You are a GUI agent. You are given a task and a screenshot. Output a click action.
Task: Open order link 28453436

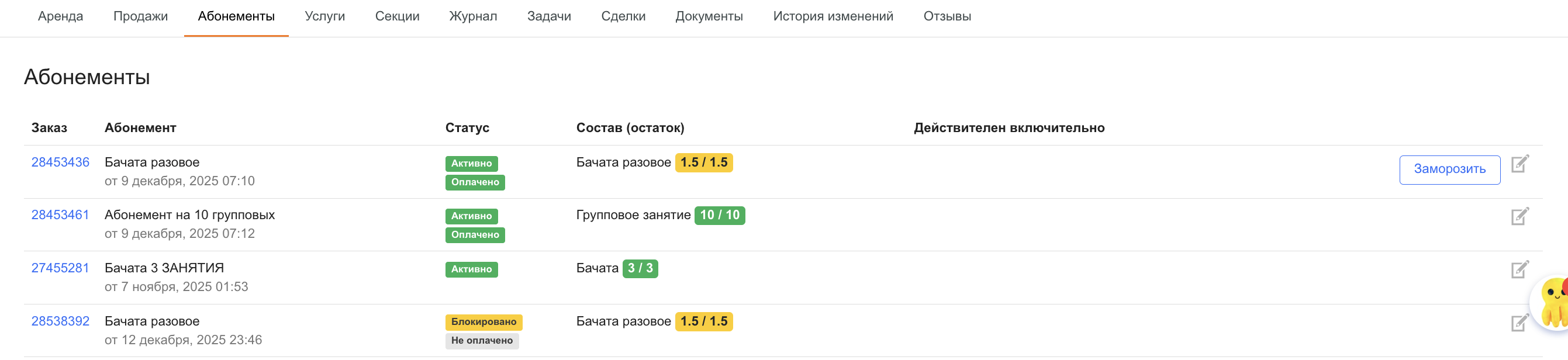[x=60, y=162]
